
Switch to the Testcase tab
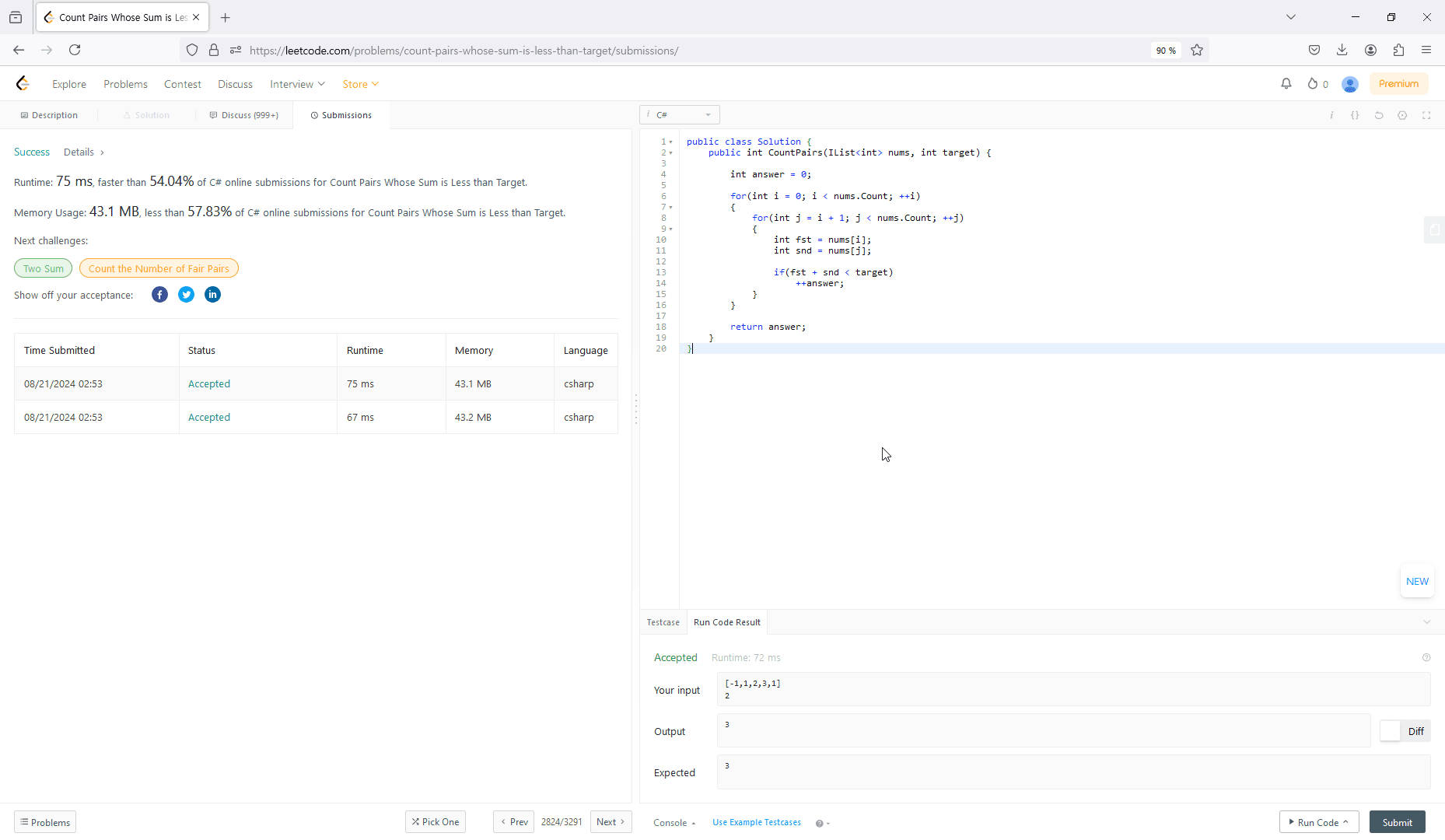pyautogui.click(x=663, y=622)
